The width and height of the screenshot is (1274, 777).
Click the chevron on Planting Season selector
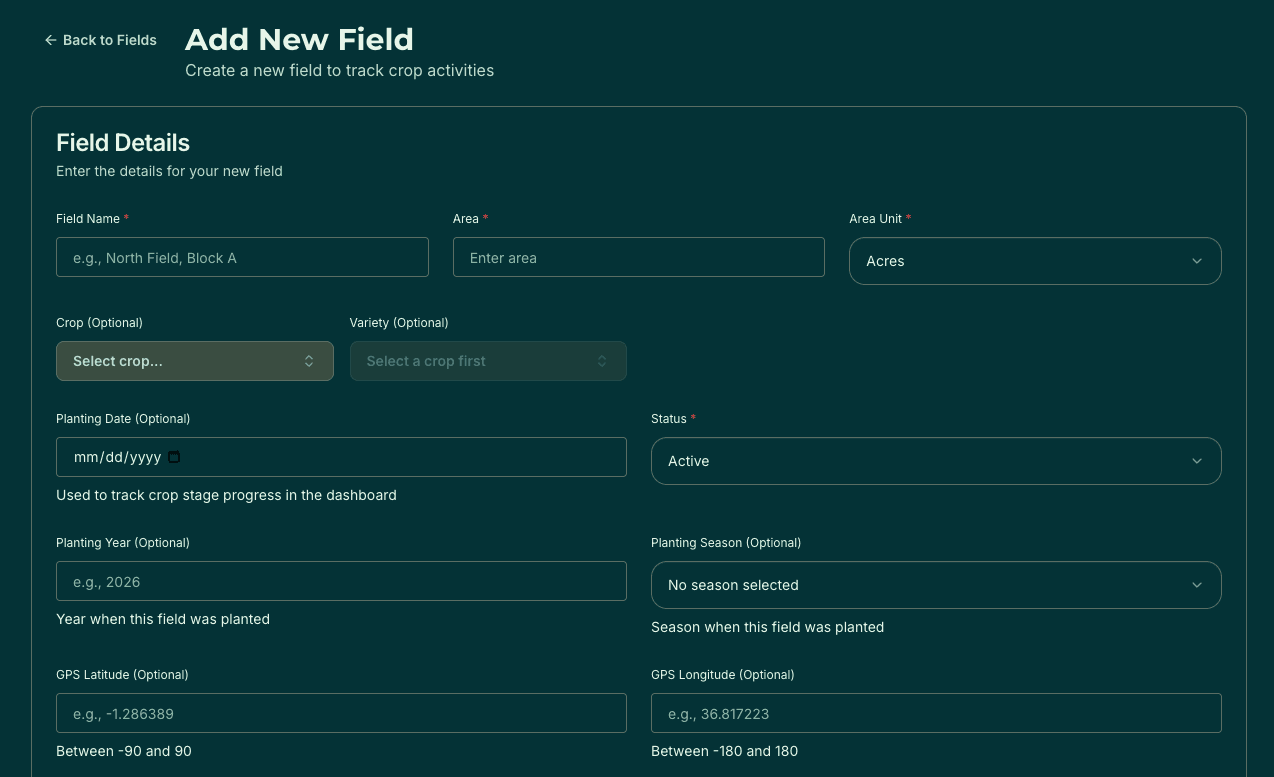(1197, 585)
